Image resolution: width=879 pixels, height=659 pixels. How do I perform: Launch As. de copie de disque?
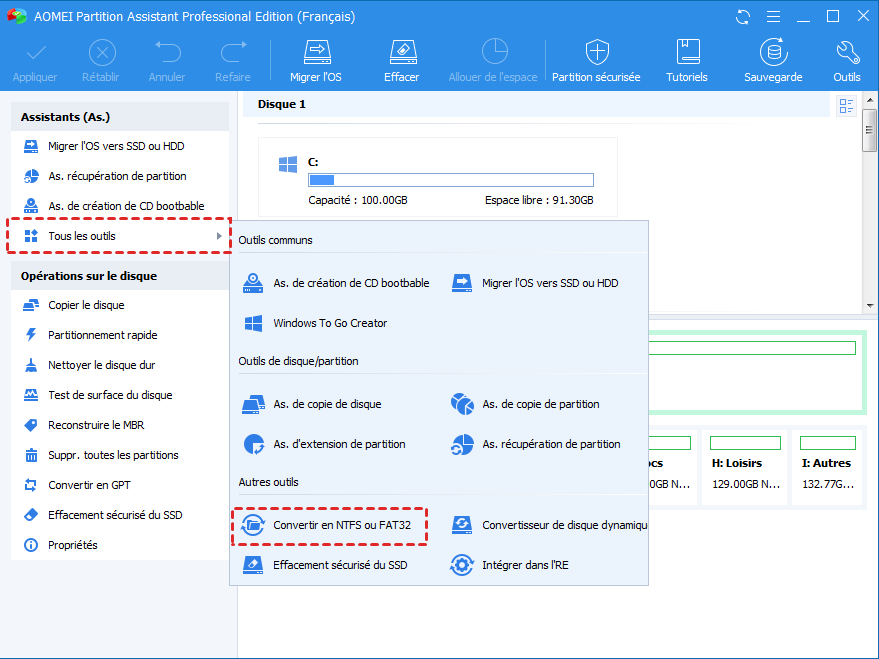[x=312, y=404]
